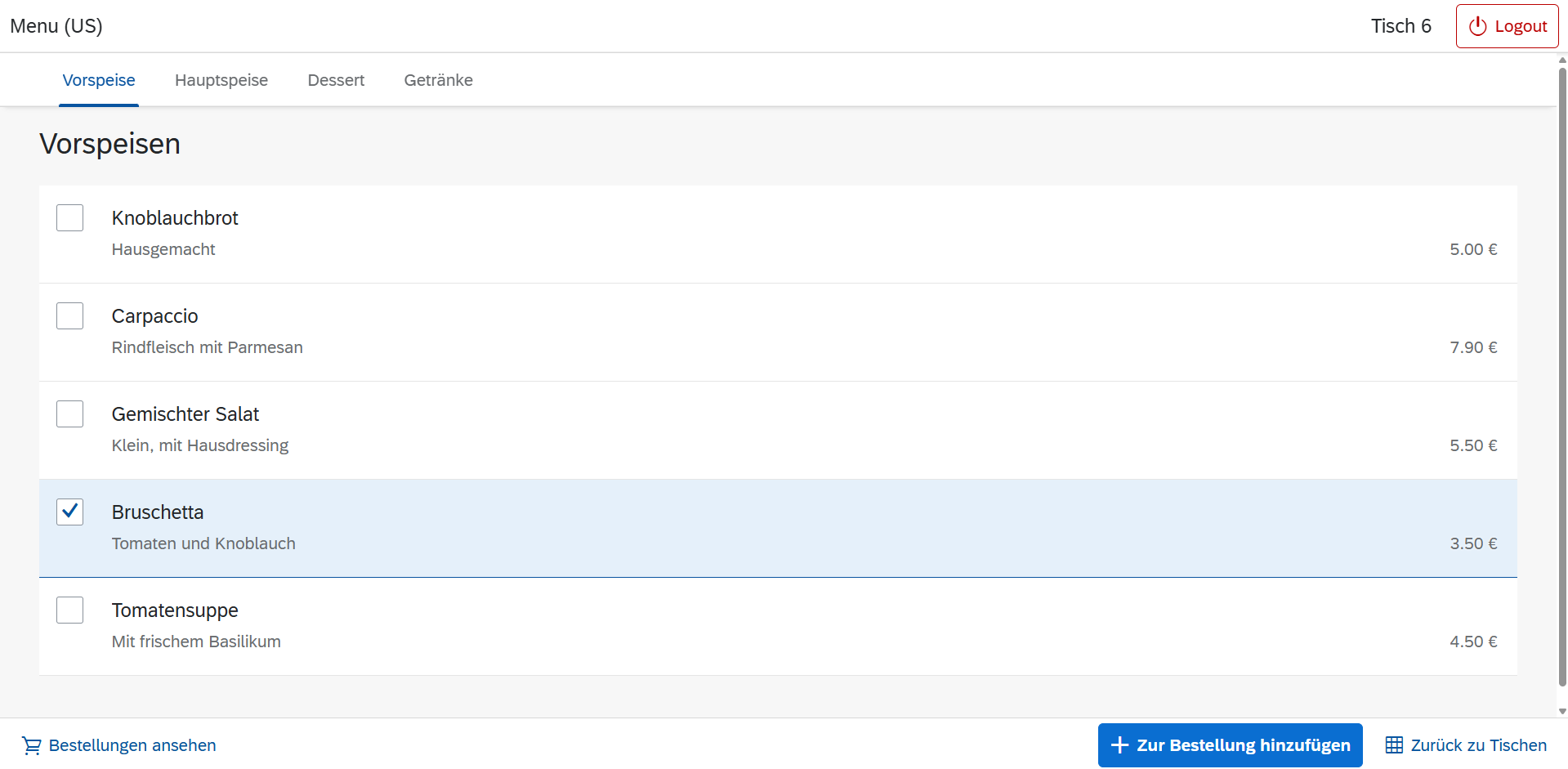The height and width of the screenshot is (769, 1568).
Task: Click the power icon in Logout button
Action: click(x=1477, y=26)
